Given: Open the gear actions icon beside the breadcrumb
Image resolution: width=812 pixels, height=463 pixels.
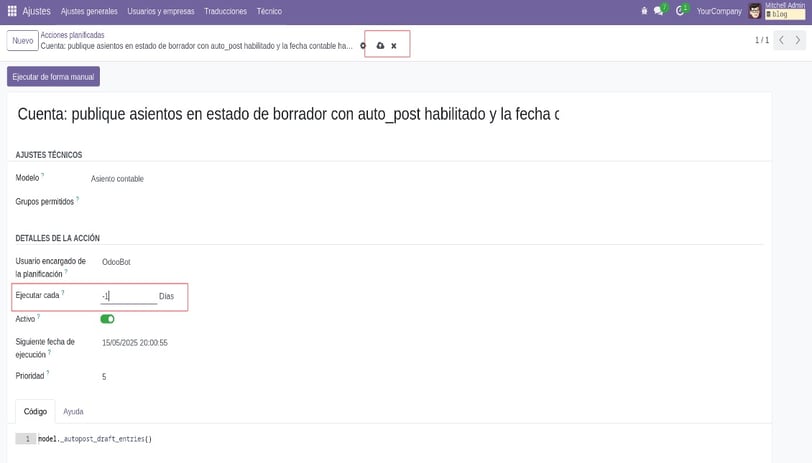Looking at the screenshot, I should pyautogui.click(x=363, y=46).
